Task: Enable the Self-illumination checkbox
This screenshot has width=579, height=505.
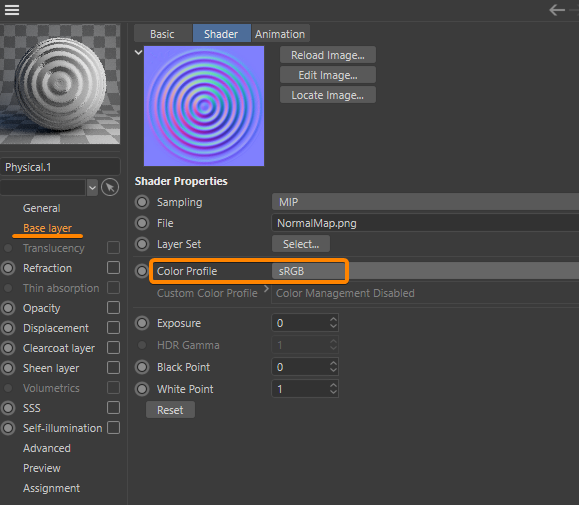Action: [113, 427]
